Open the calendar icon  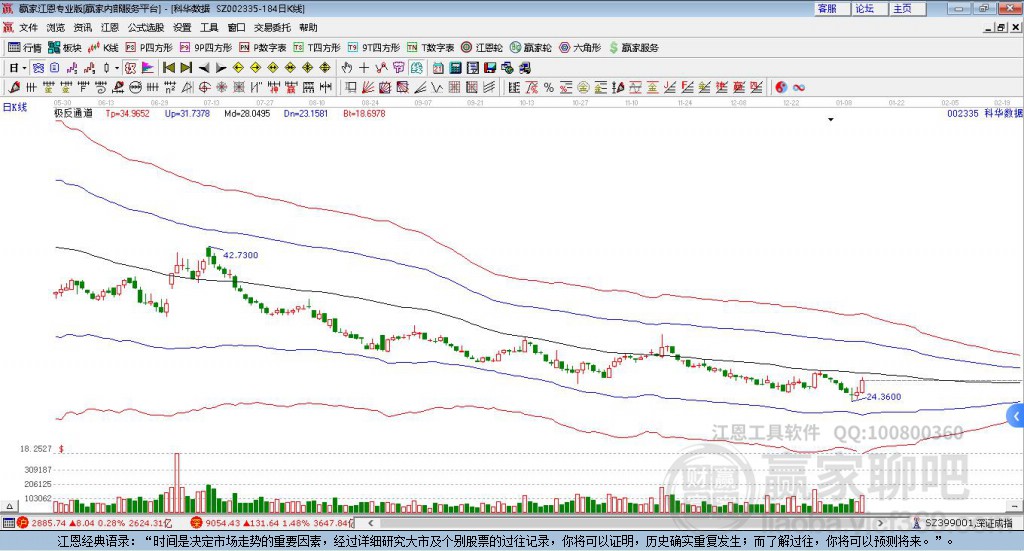click(x=438, y=68)
